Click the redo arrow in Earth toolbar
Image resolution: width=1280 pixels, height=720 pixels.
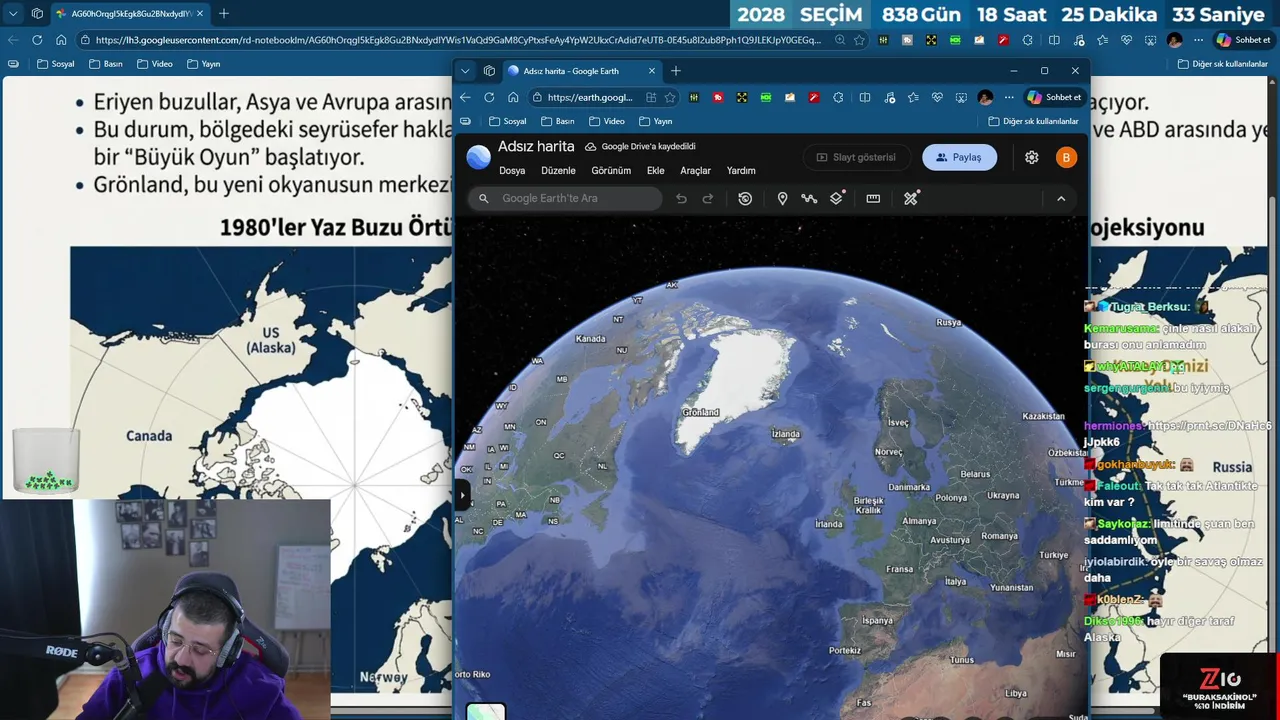point(708,198)
